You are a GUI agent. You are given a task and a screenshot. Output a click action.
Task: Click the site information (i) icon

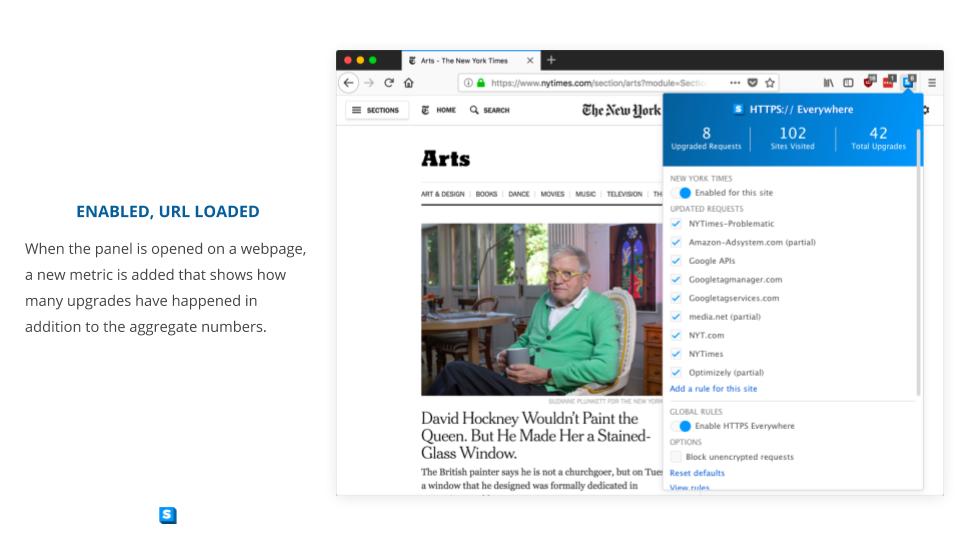pyautogui.click(x=468, y=83)
